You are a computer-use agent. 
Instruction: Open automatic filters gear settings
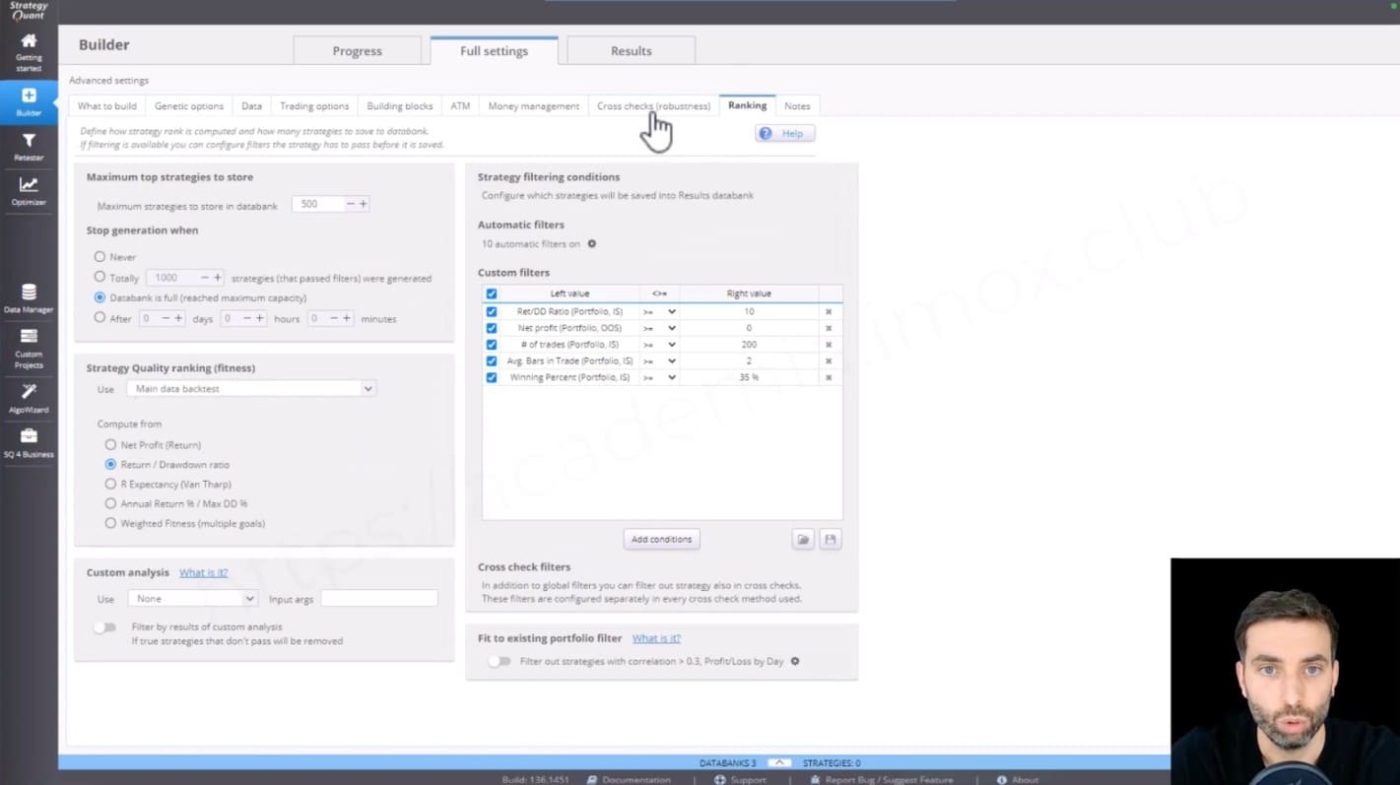coord(591,244)
